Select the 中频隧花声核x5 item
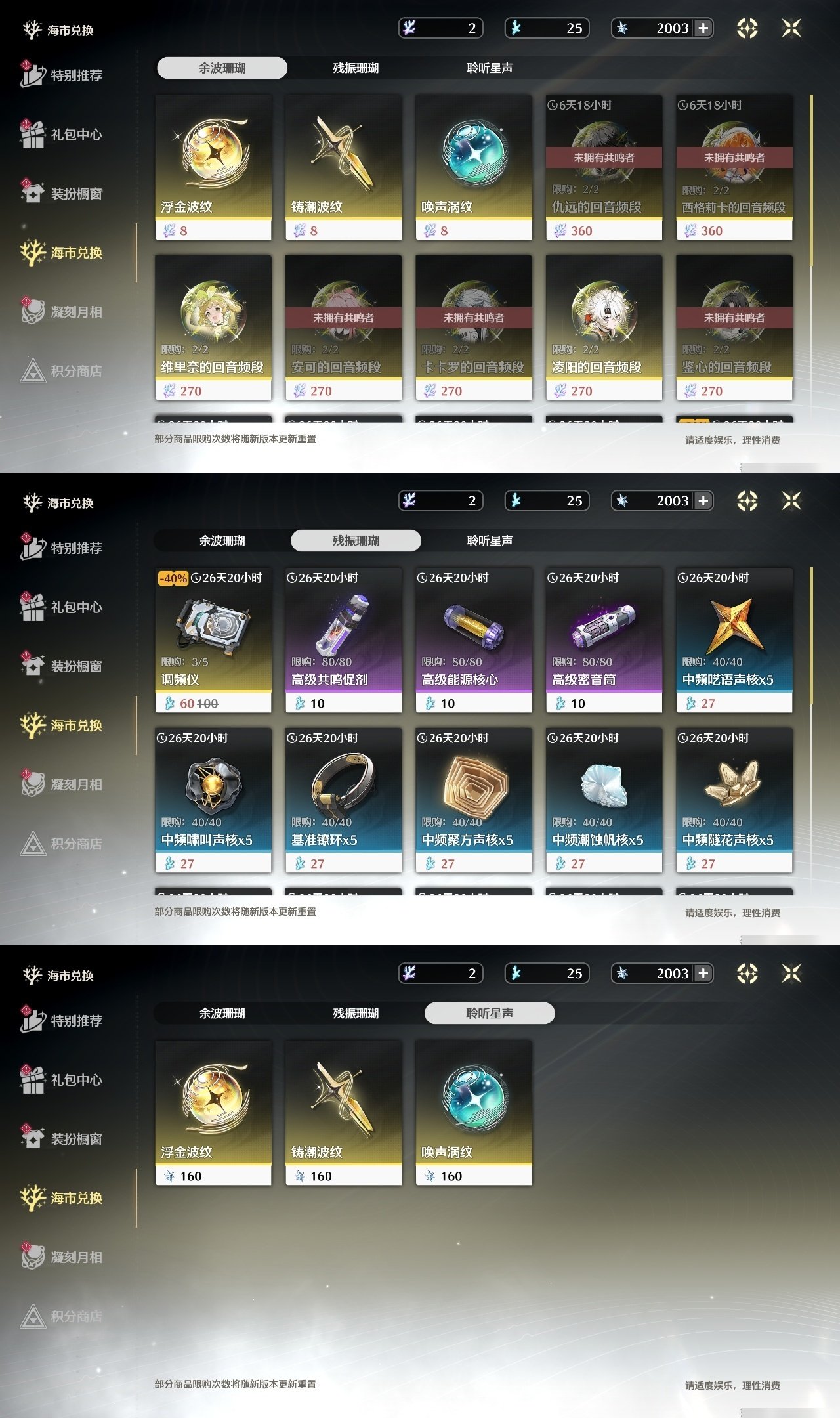This screenshot has height=1418, width=840. point(734,800)
